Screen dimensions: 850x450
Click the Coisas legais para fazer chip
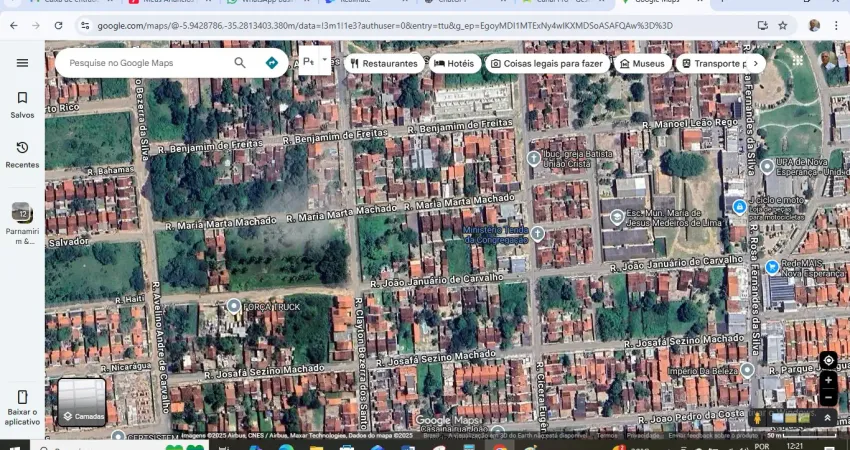pyautogui.click(x=547, y=63)
